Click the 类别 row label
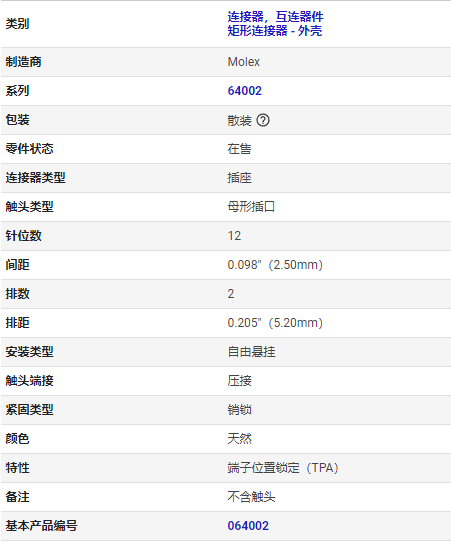451x544 pixels. tap(17, 24)
